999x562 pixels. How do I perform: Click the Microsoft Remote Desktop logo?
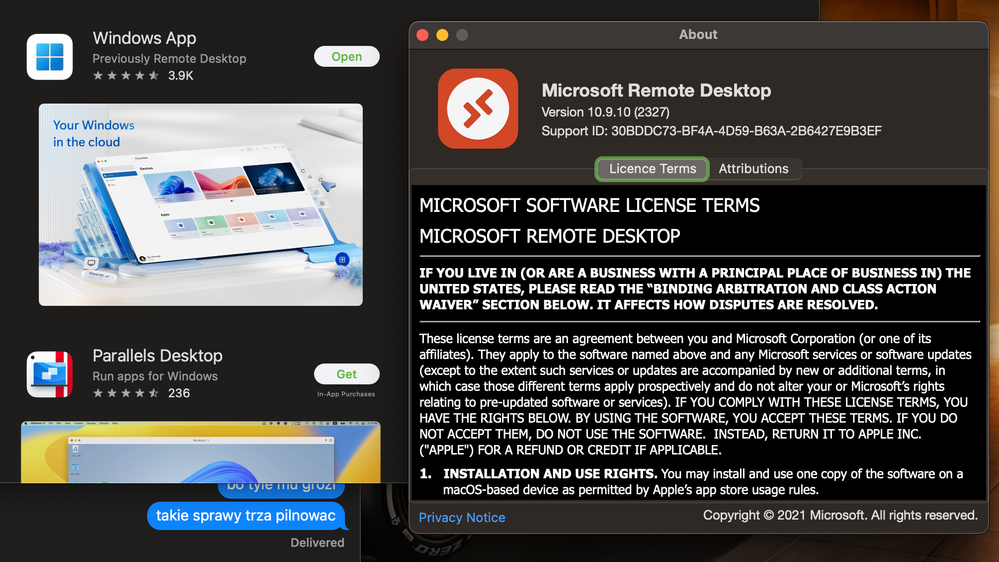(478, 109)
